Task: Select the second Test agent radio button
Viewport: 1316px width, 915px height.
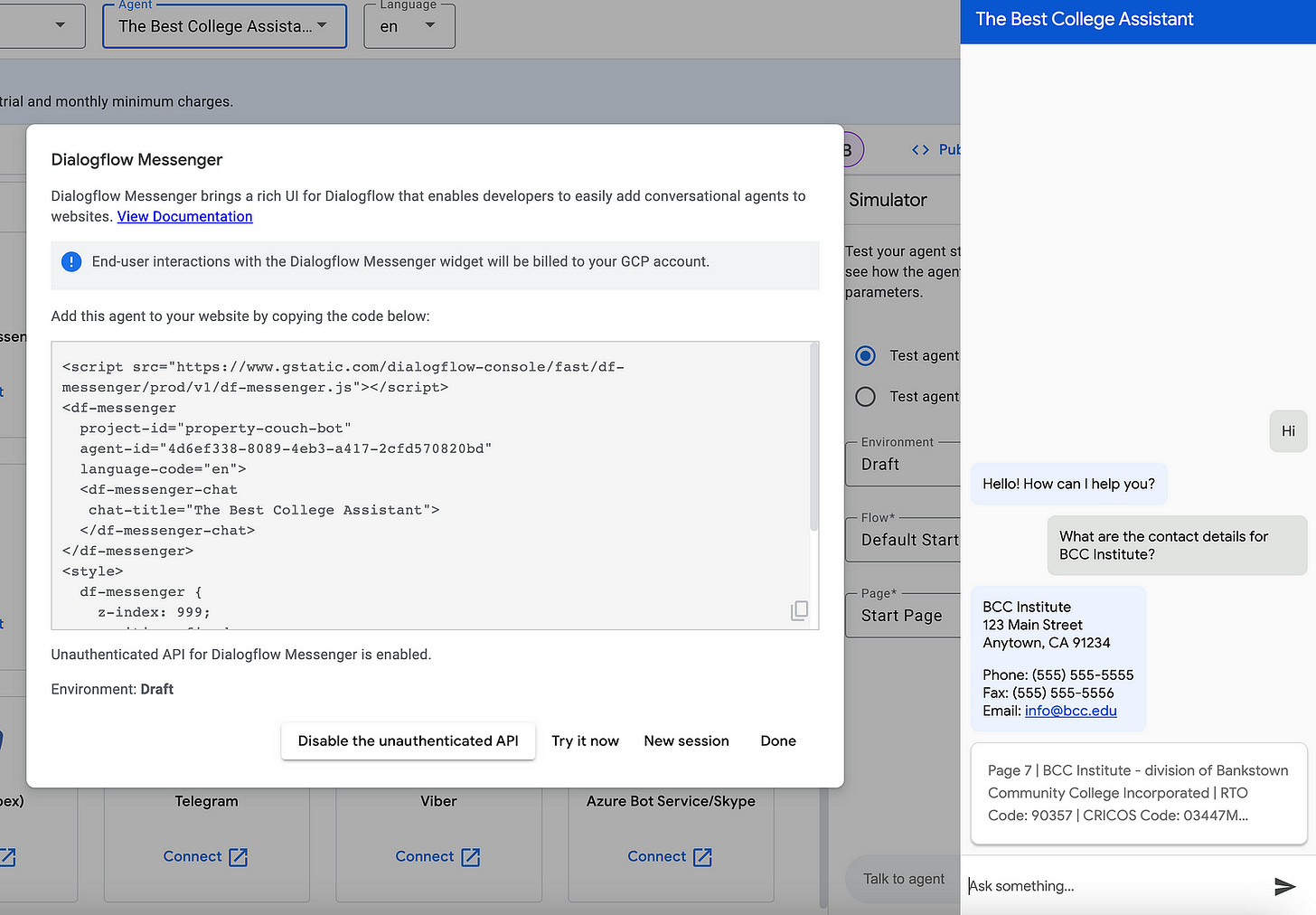Action: pos(865,396)
